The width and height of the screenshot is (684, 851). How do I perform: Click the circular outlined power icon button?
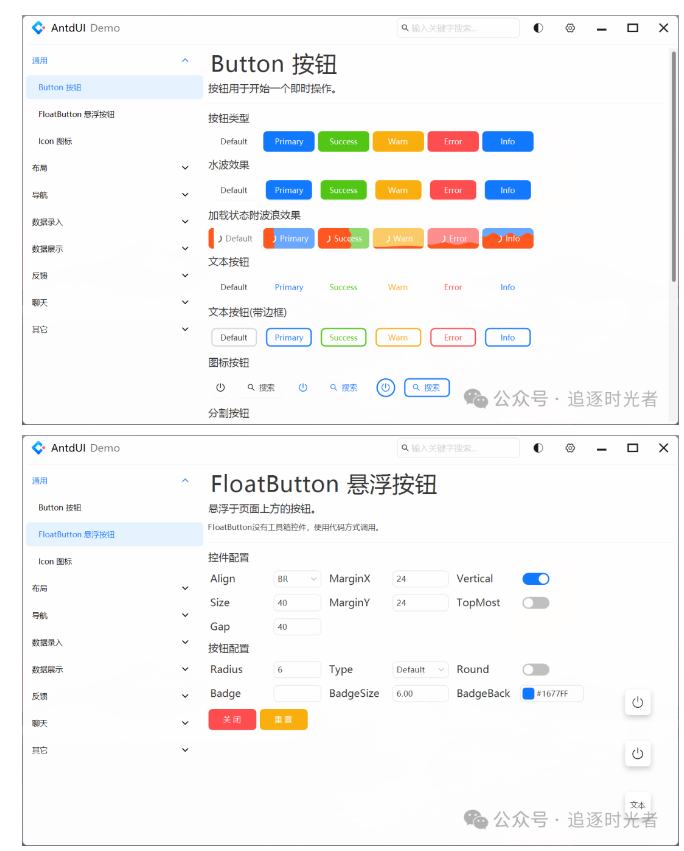[x=385, y=388]
